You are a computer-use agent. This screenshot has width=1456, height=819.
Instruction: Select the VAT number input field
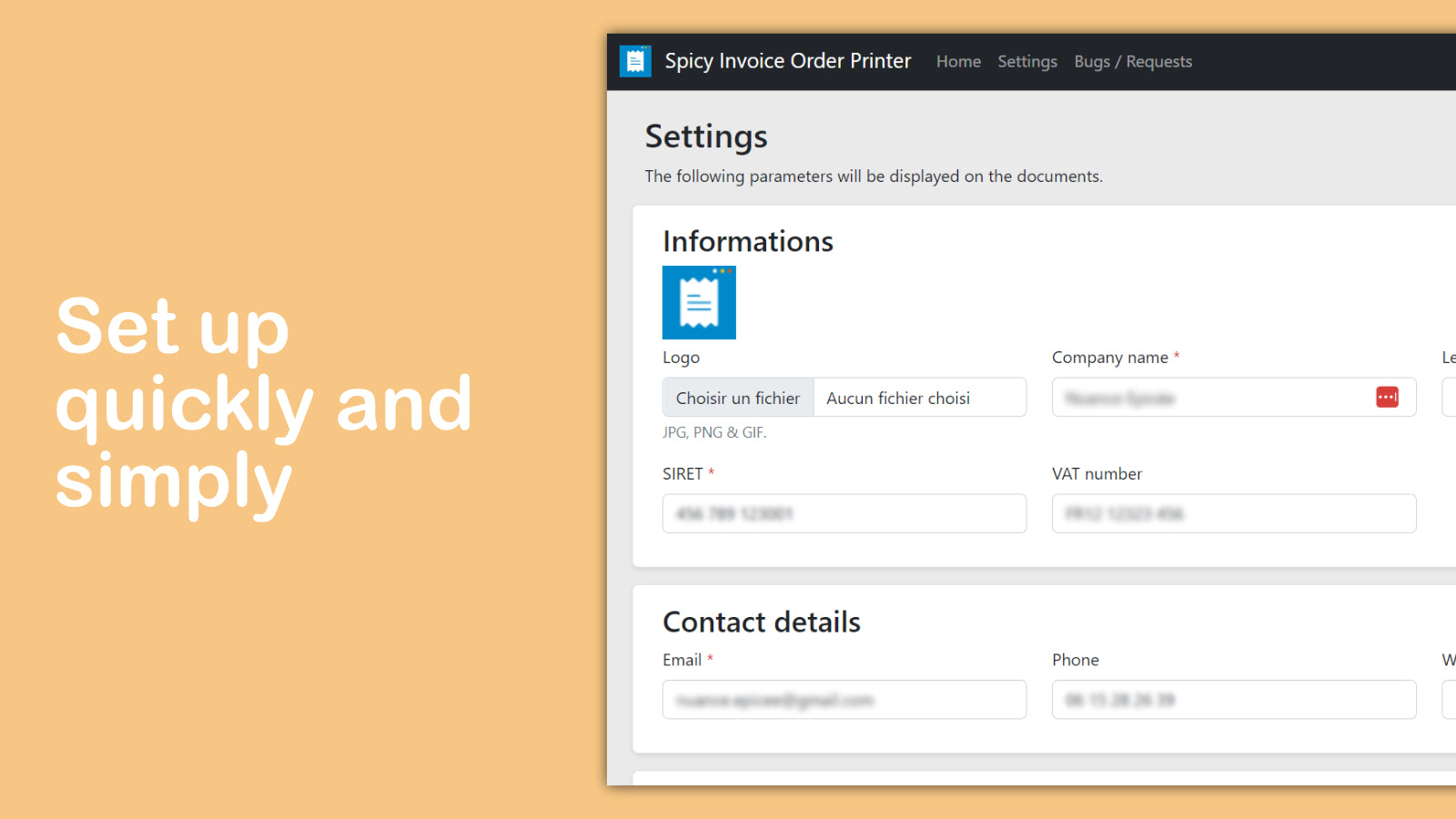tap(1233, 514)
